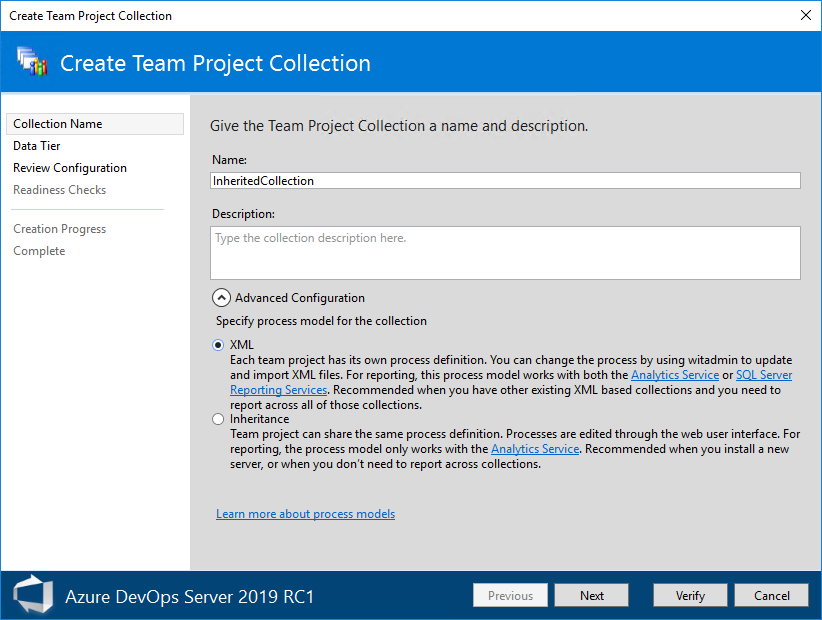Close the Create Team Project Collection window
Screen dimensions: 822x620
(x=806, y=15)
